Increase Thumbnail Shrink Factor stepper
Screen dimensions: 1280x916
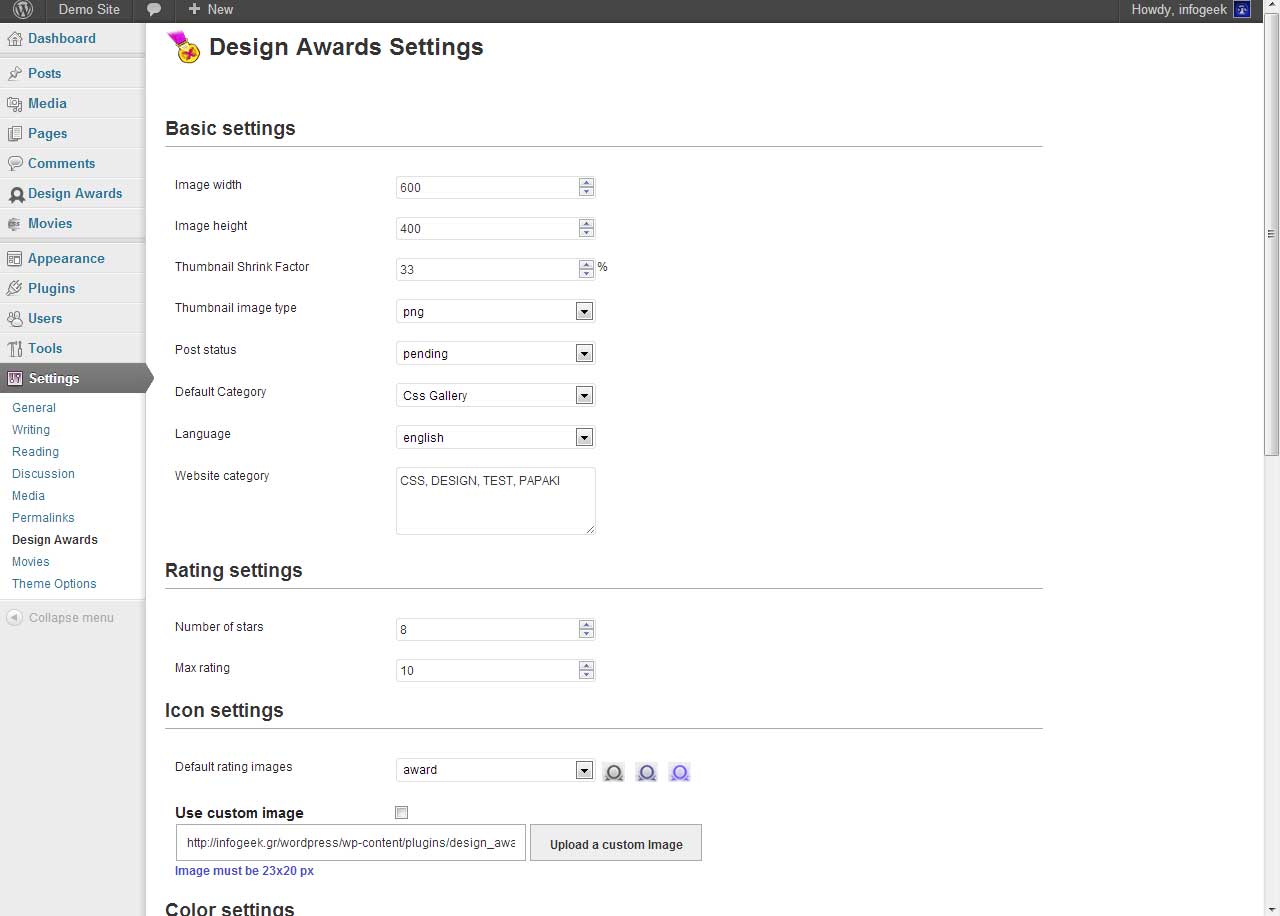587,265
